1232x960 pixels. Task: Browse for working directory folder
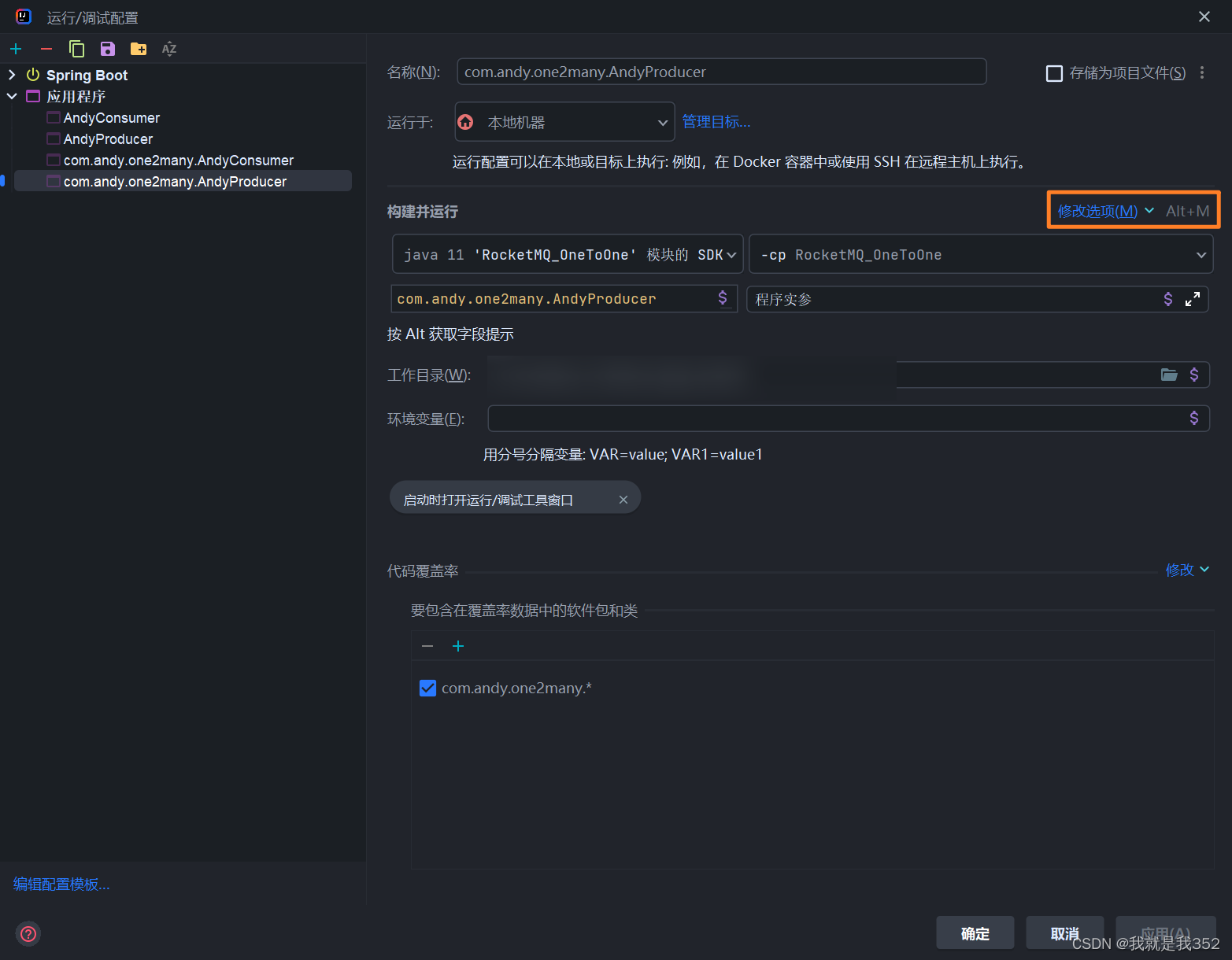tap(1169, 375)
